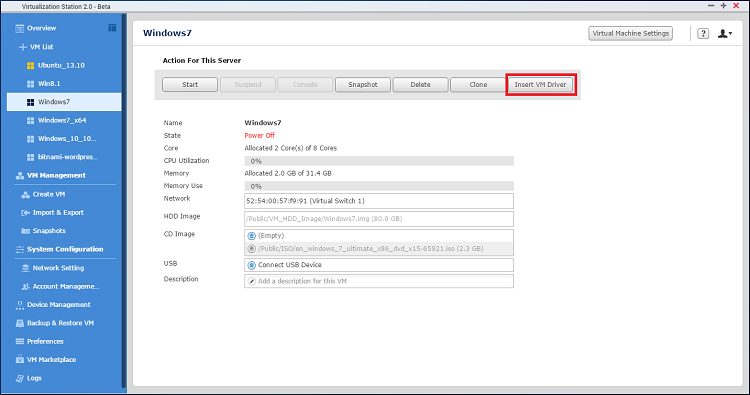Viewport: 750px width, 395px height.
Task: Click the VM Management icon
Action: click(20, 176)
